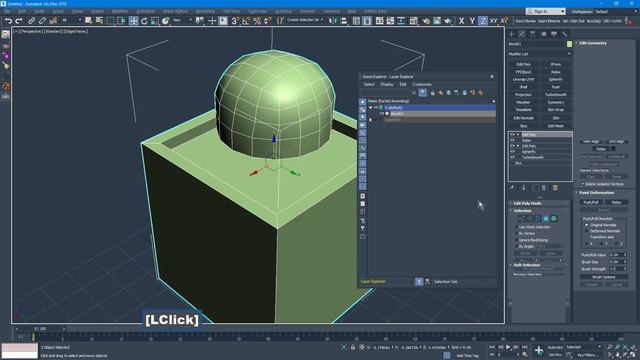Collapse the 0 (default) layer tree arrow
This screenshot has width=640, height=360.
coord(370,108)
